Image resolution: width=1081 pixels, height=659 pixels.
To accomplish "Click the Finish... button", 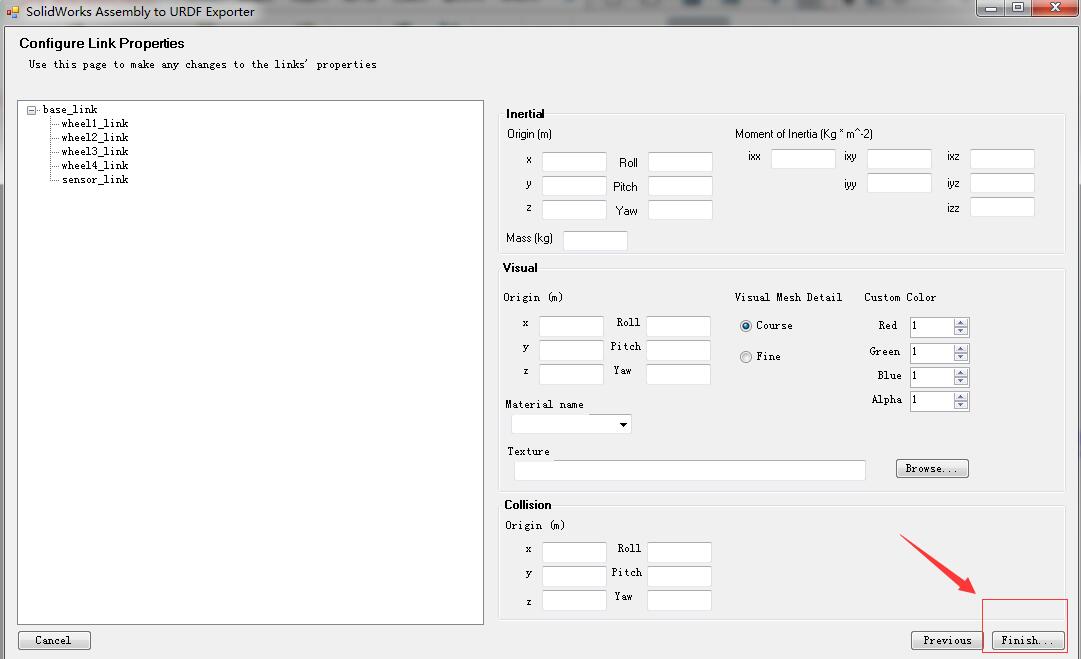I will [x=1028, y=640].
